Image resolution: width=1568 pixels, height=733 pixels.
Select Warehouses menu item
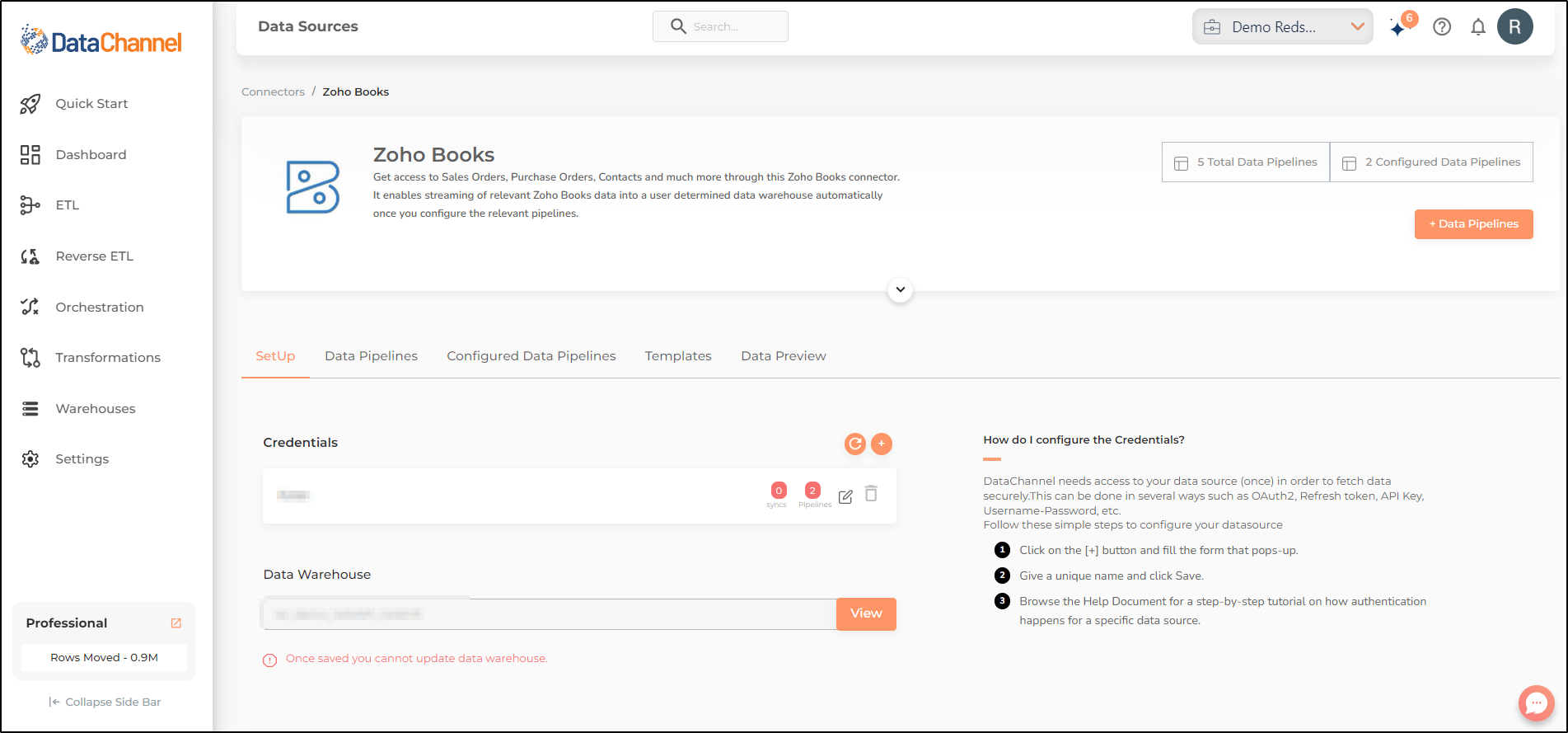click(96, 409)
